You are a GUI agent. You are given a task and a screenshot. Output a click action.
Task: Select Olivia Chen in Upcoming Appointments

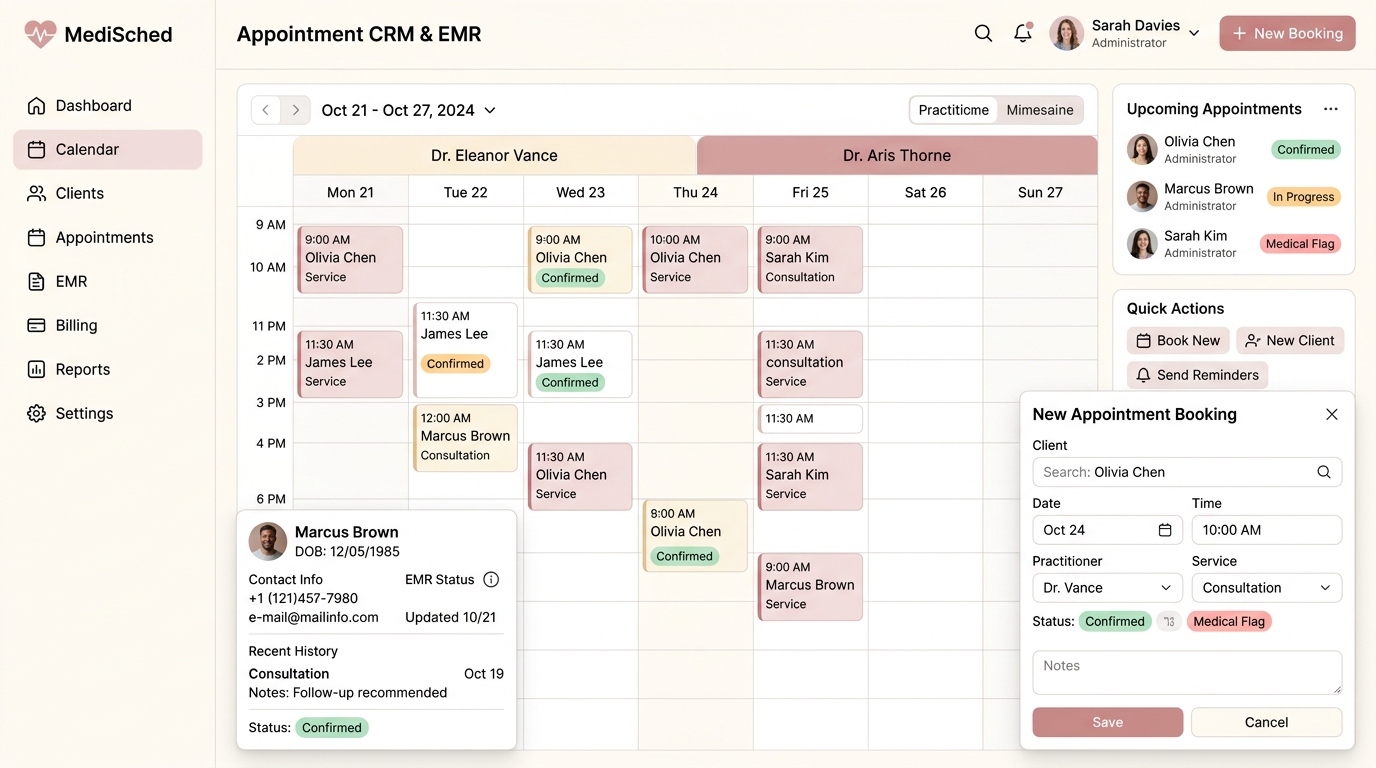click(x=1234, y=150)
